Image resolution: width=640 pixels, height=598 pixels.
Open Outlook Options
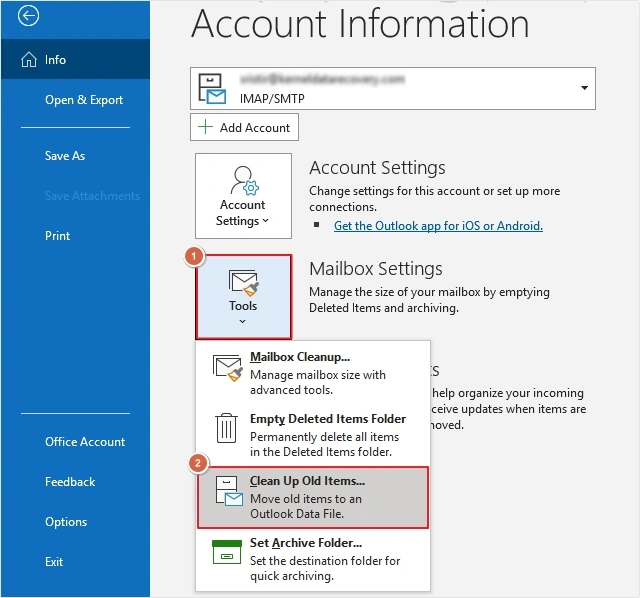pyautogui.click(x=76, y=522)
